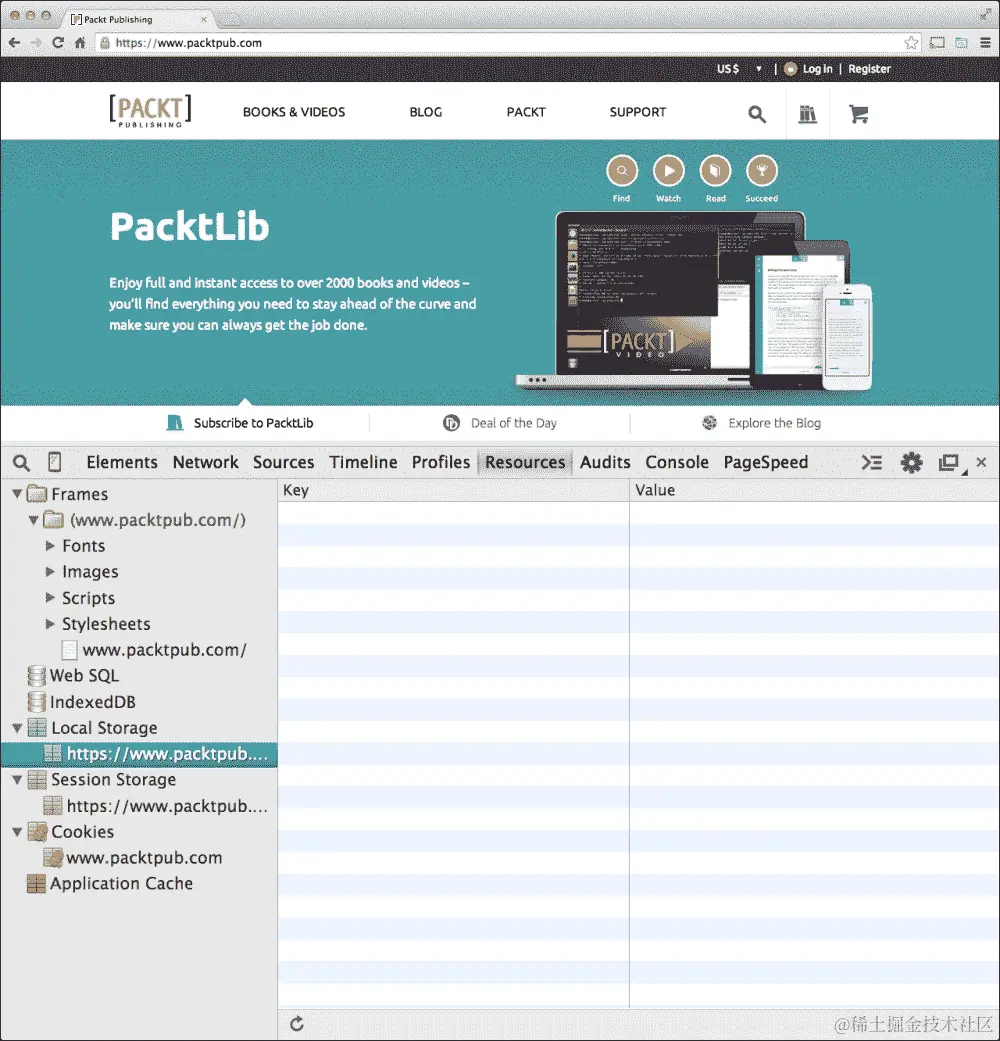1000x1041 pixels.
Task: Open the My Library books icon
Action: coord(807,114)
